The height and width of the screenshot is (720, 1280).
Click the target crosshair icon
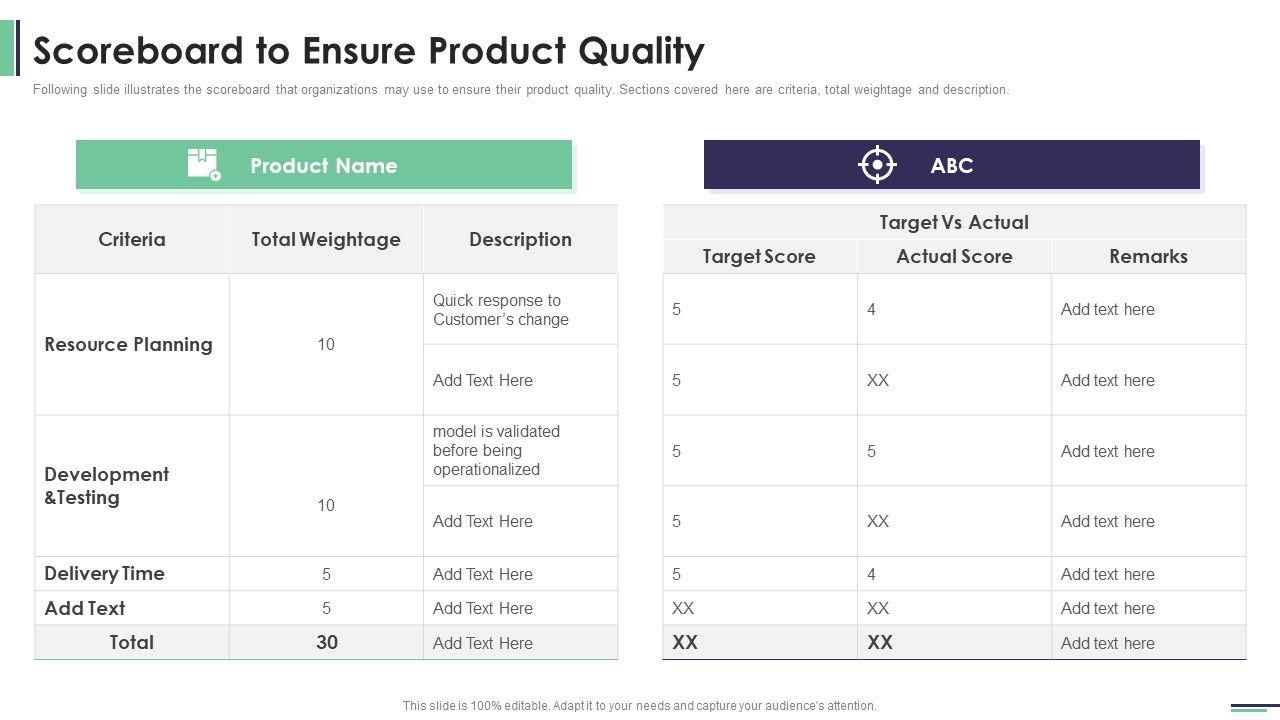(877, 165)
